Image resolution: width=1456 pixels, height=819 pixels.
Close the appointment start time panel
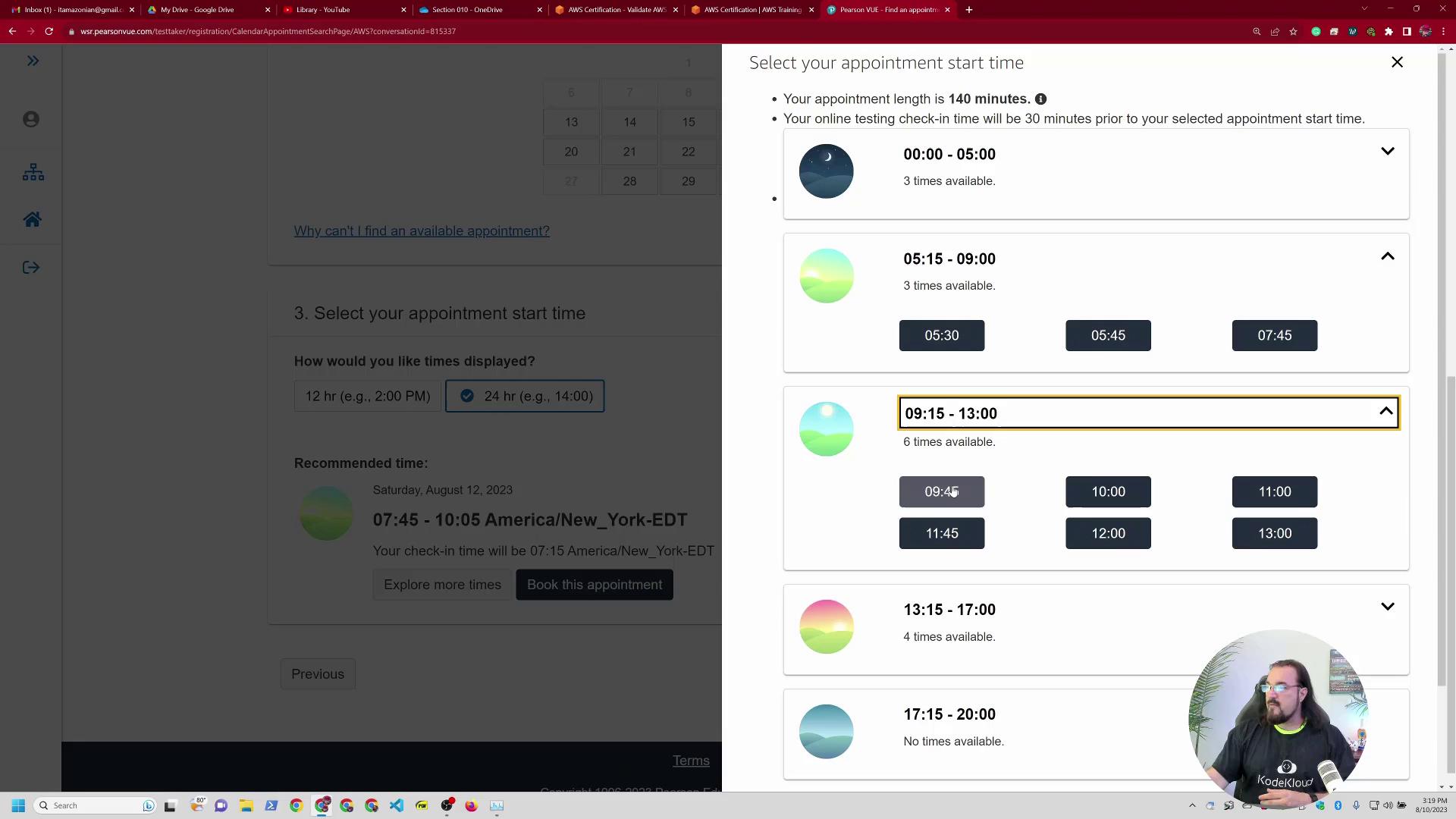tap(1397, 62)
